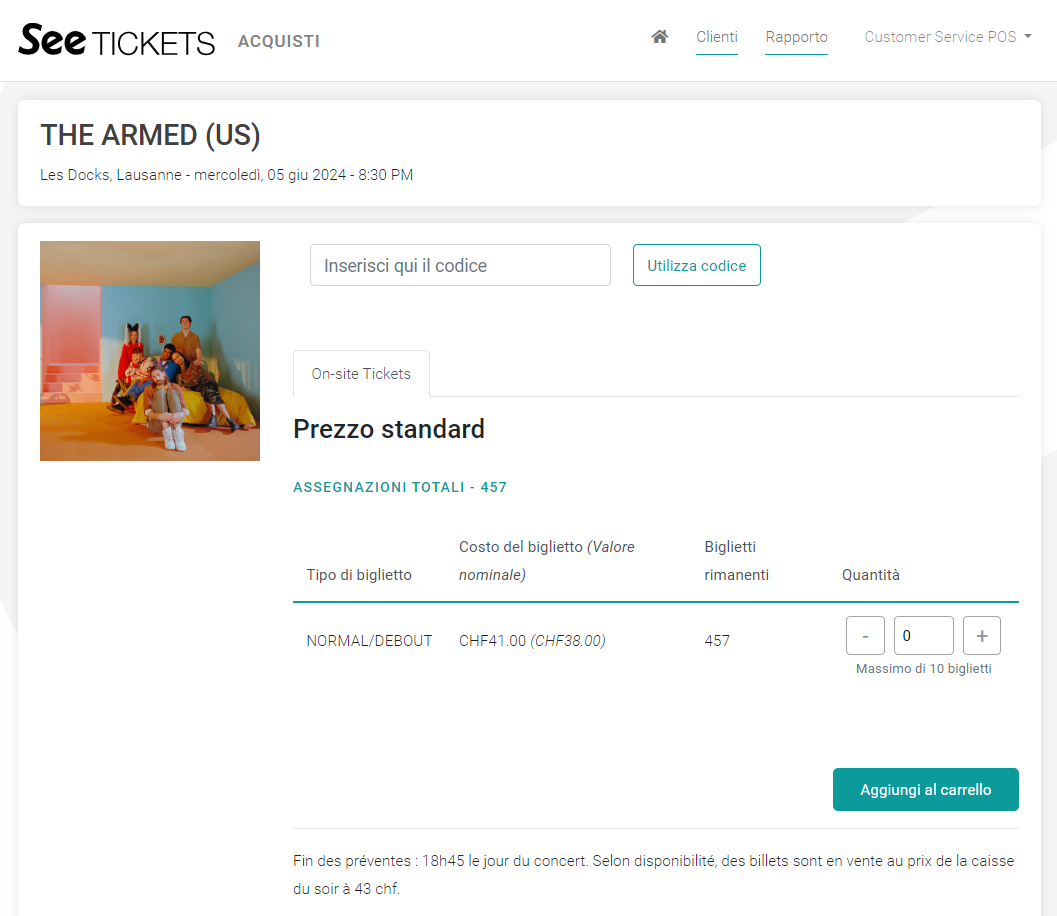The height and width of the screenshot is (916, 1057).
Task: Click the THE ARMED (US) event title
Action: [x=150, y=136]
